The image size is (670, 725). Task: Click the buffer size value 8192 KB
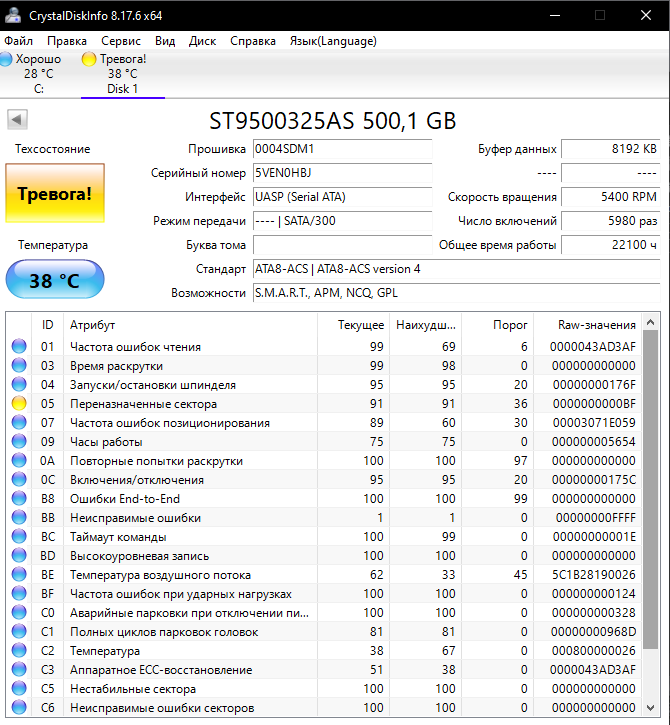click(x=611, y=149)
